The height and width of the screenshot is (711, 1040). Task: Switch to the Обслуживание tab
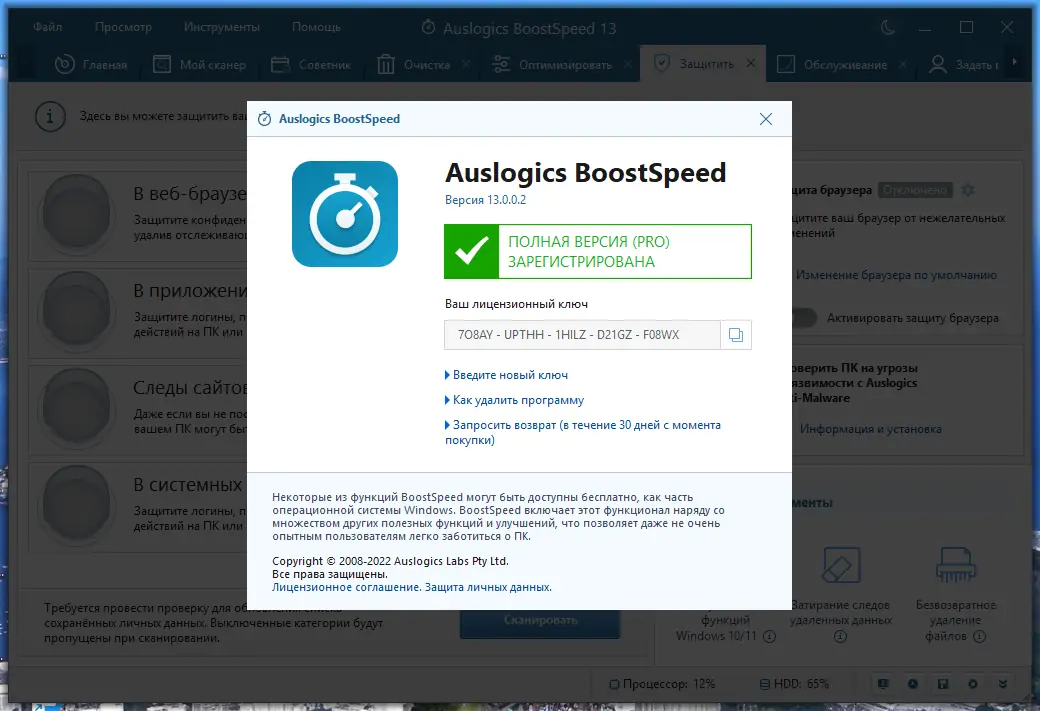(x=847, y=63)
